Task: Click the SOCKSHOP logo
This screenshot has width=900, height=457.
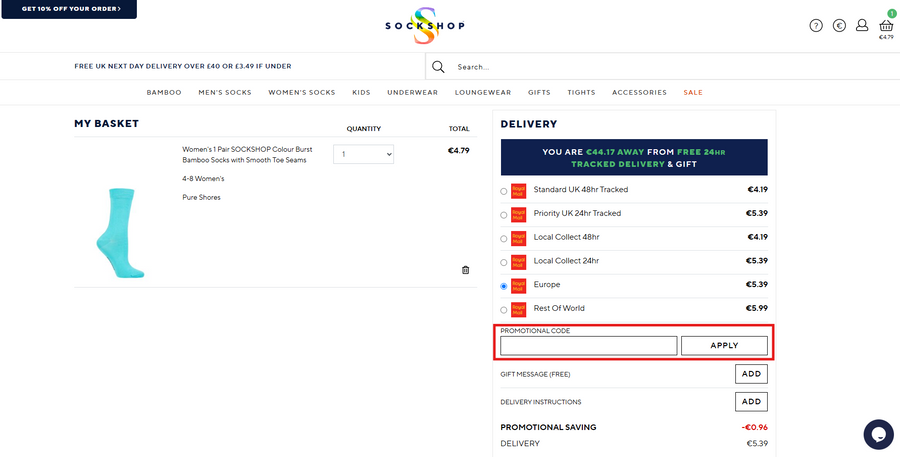Action: pyautogui.click(x=425, y=25)
